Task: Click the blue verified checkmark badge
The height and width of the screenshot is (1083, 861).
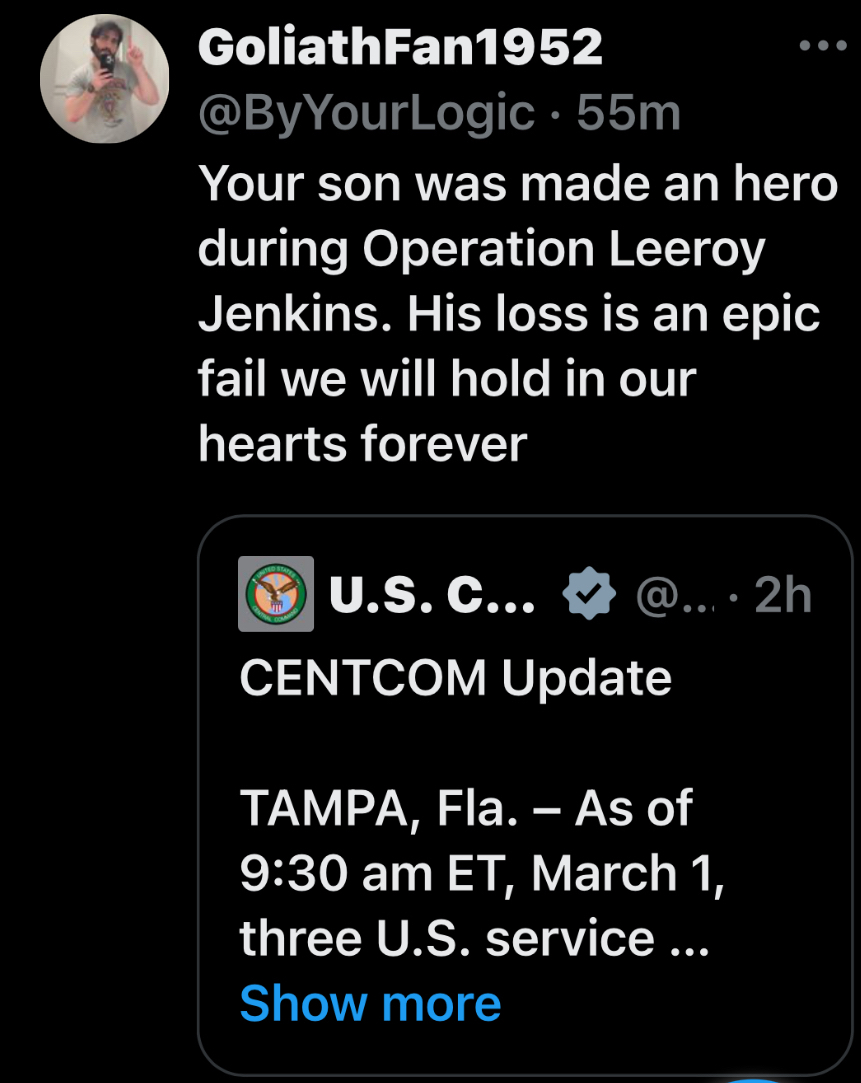Action: pyautogui.click(x=590, y=594)
